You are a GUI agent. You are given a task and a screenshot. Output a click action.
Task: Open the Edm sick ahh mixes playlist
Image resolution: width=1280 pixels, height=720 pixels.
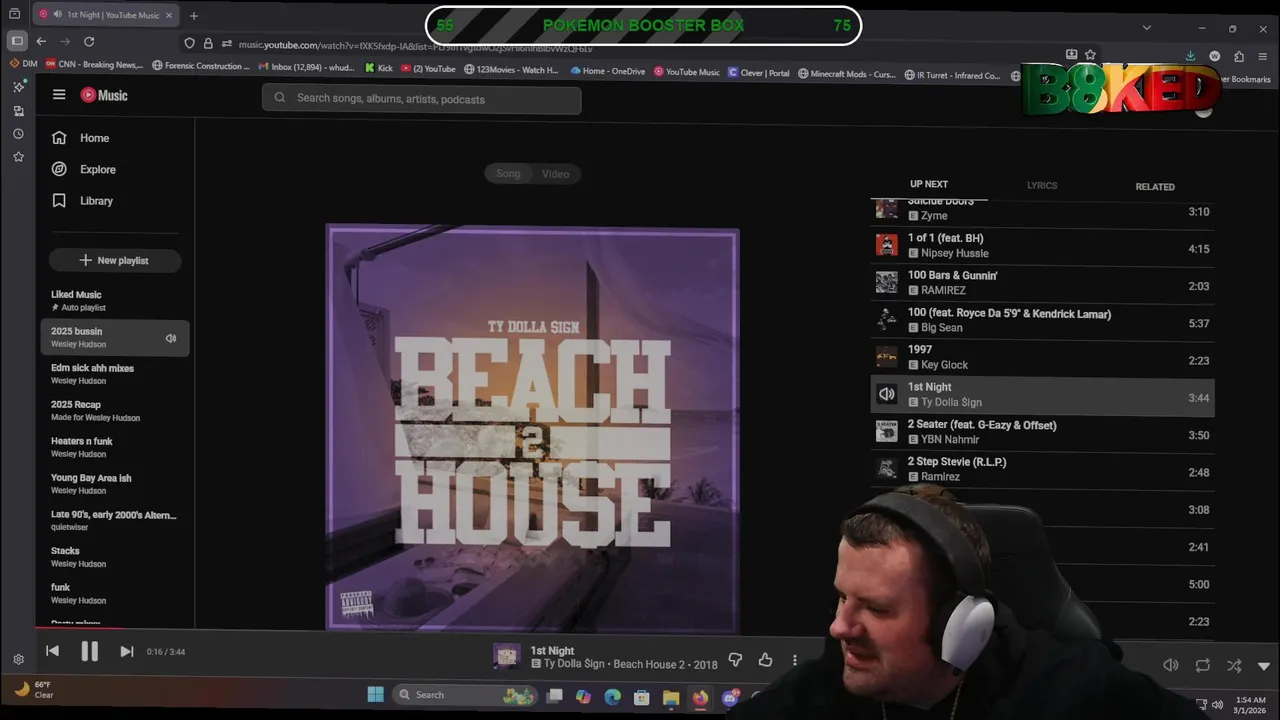(x=115, y=374)
